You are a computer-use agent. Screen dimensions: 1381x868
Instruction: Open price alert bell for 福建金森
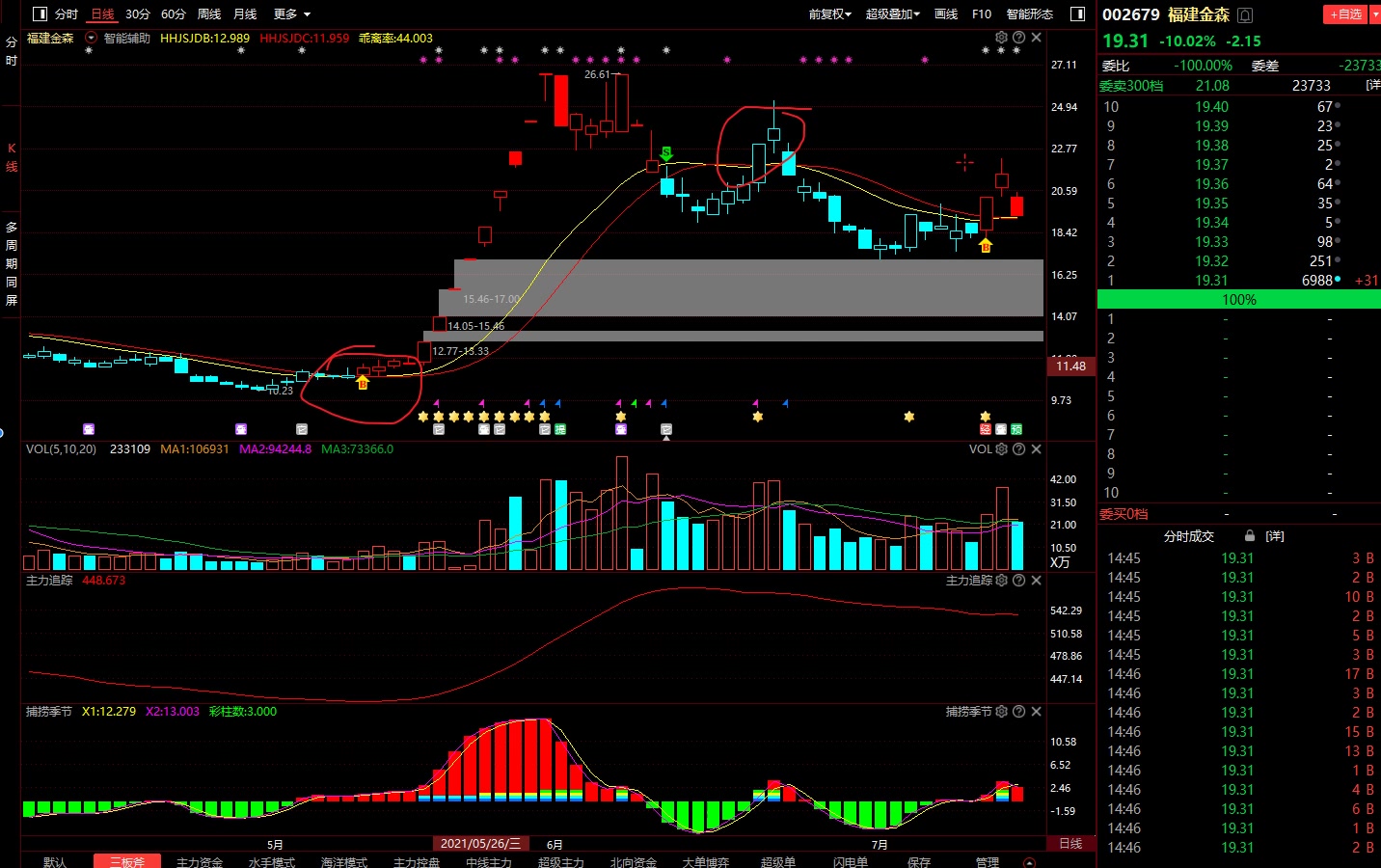1245,15
